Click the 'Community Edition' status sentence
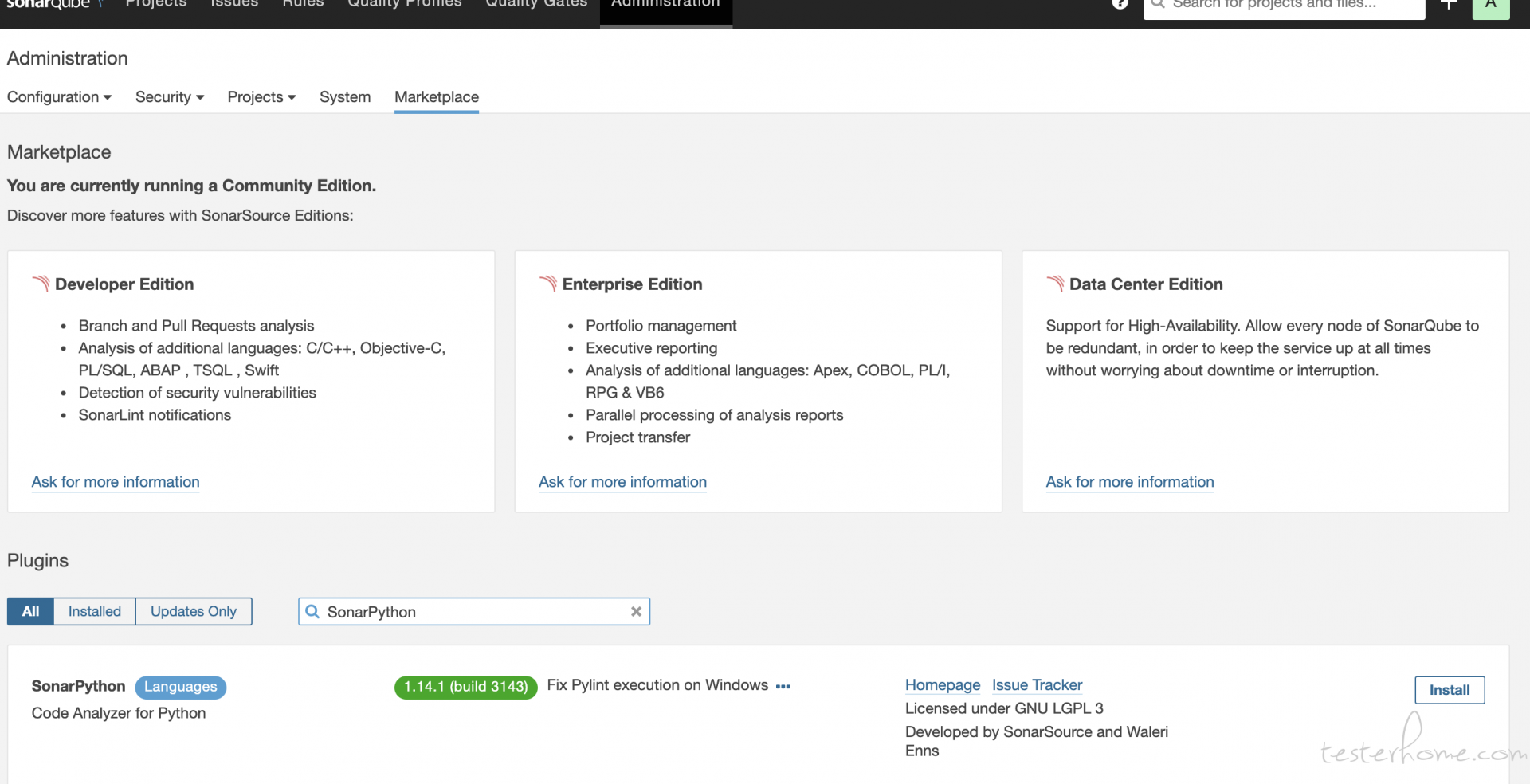Viewport: 1530px width, 784px height. (191, 186)
